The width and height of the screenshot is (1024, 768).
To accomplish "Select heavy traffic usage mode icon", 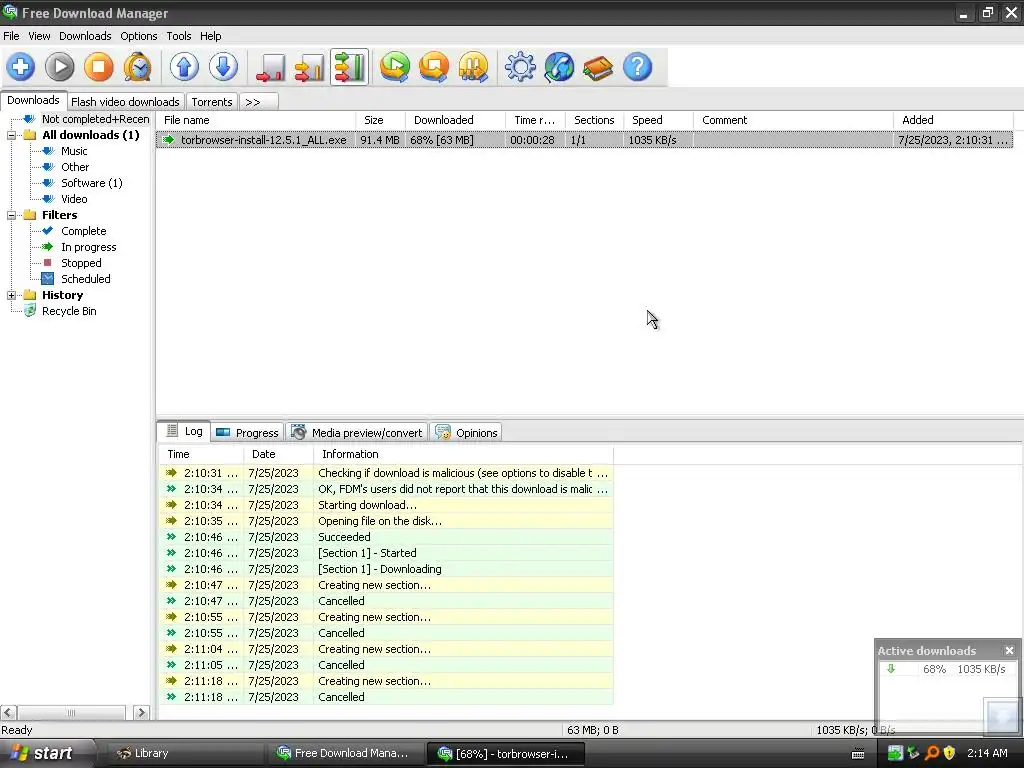I will click(349, 67).
